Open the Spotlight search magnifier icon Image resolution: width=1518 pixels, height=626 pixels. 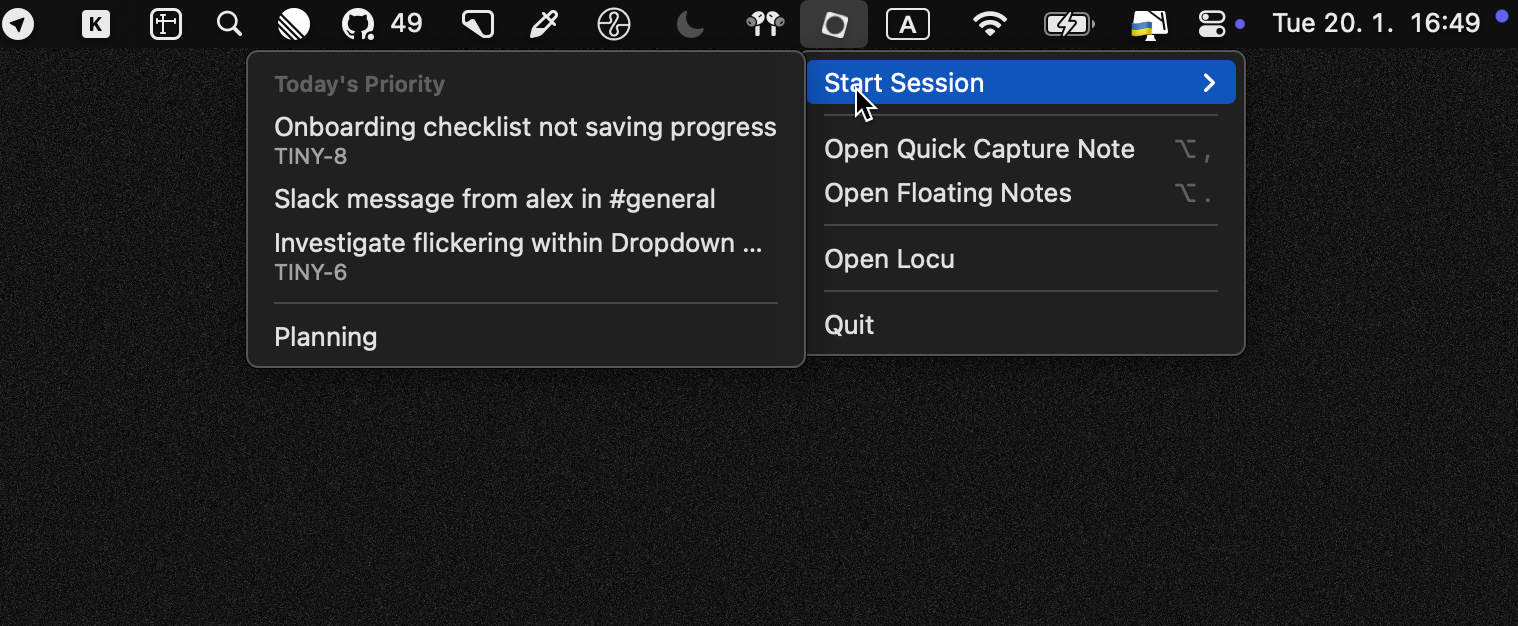pos(229,24)
